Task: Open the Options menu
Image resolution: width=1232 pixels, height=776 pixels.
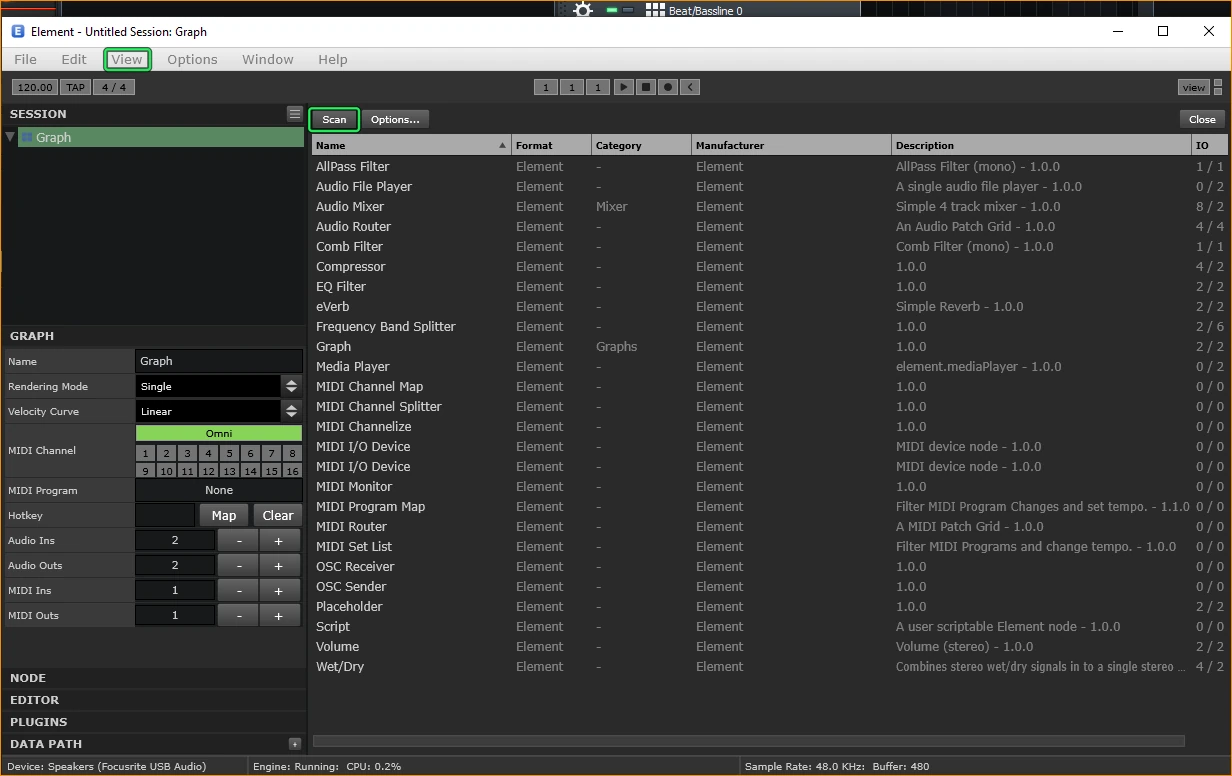Action: (x=192, y=59)
